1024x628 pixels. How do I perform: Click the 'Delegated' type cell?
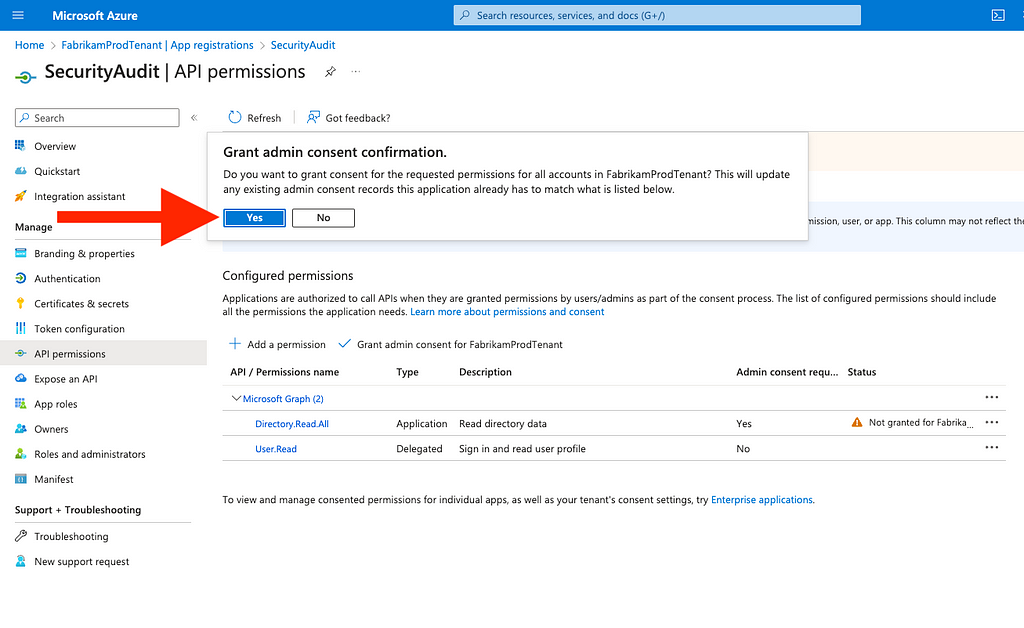(419, 449)
